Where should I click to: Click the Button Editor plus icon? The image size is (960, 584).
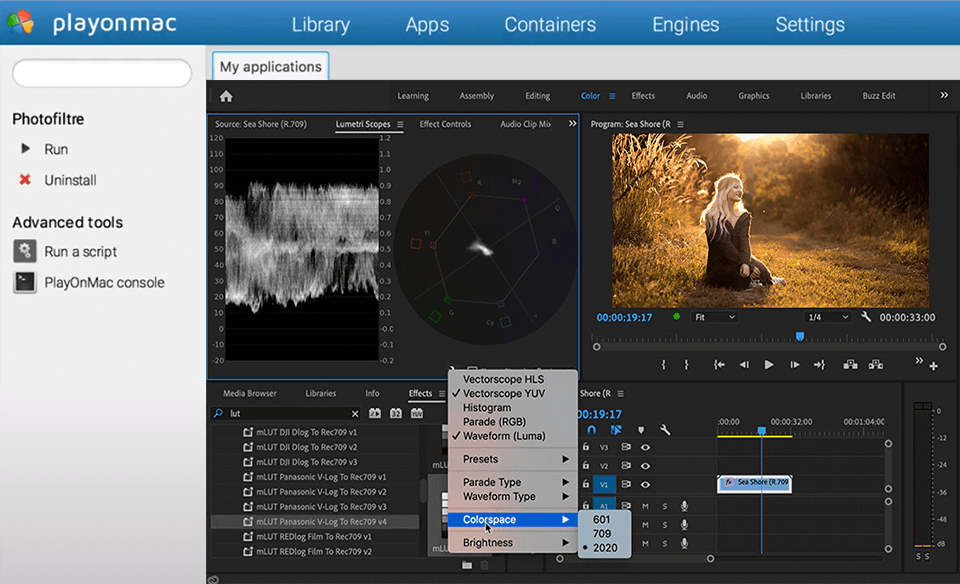(x=933, y=366)
